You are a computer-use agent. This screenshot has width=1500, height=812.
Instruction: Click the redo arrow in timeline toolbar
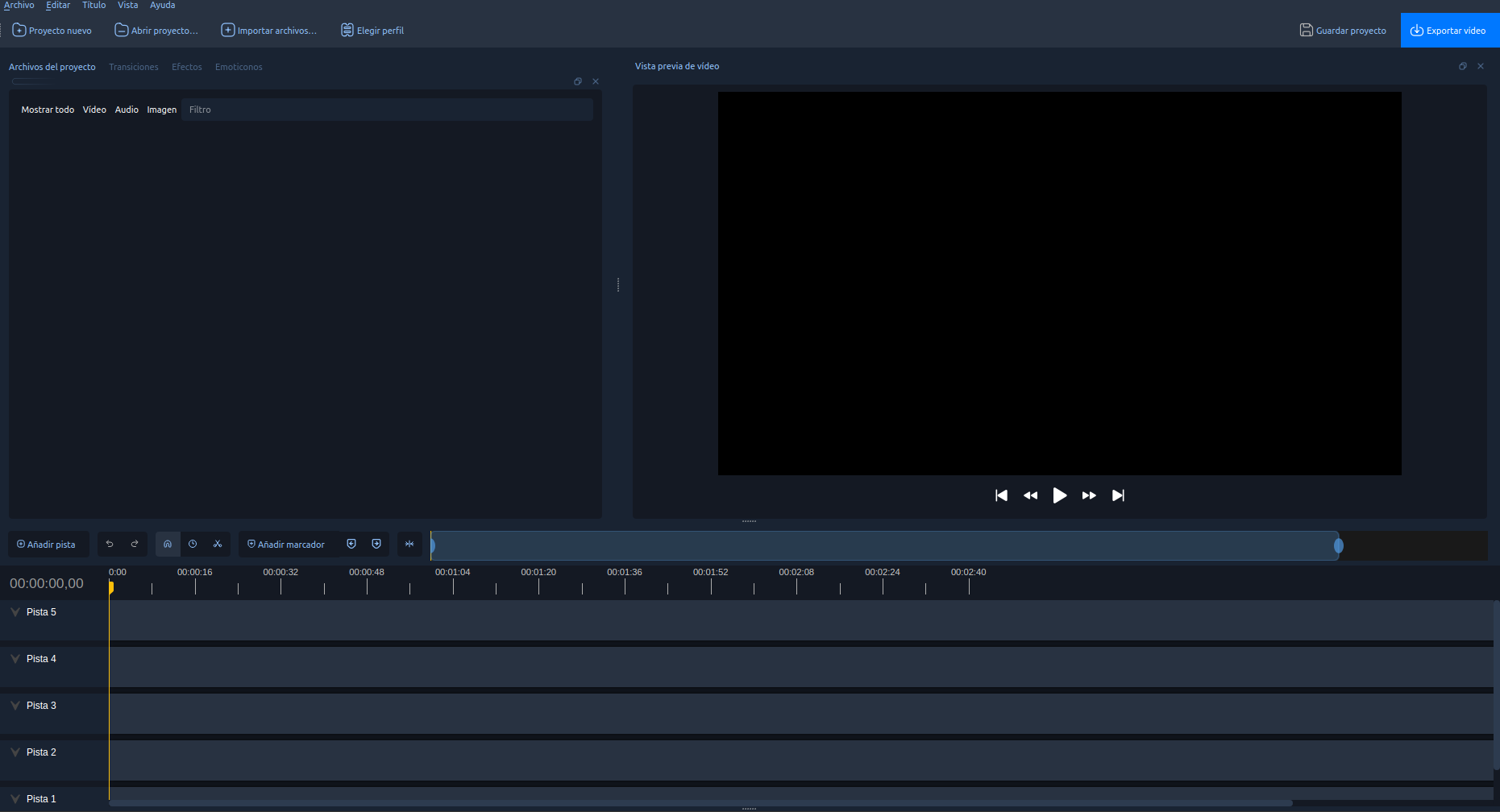click(x=135, y=545)
